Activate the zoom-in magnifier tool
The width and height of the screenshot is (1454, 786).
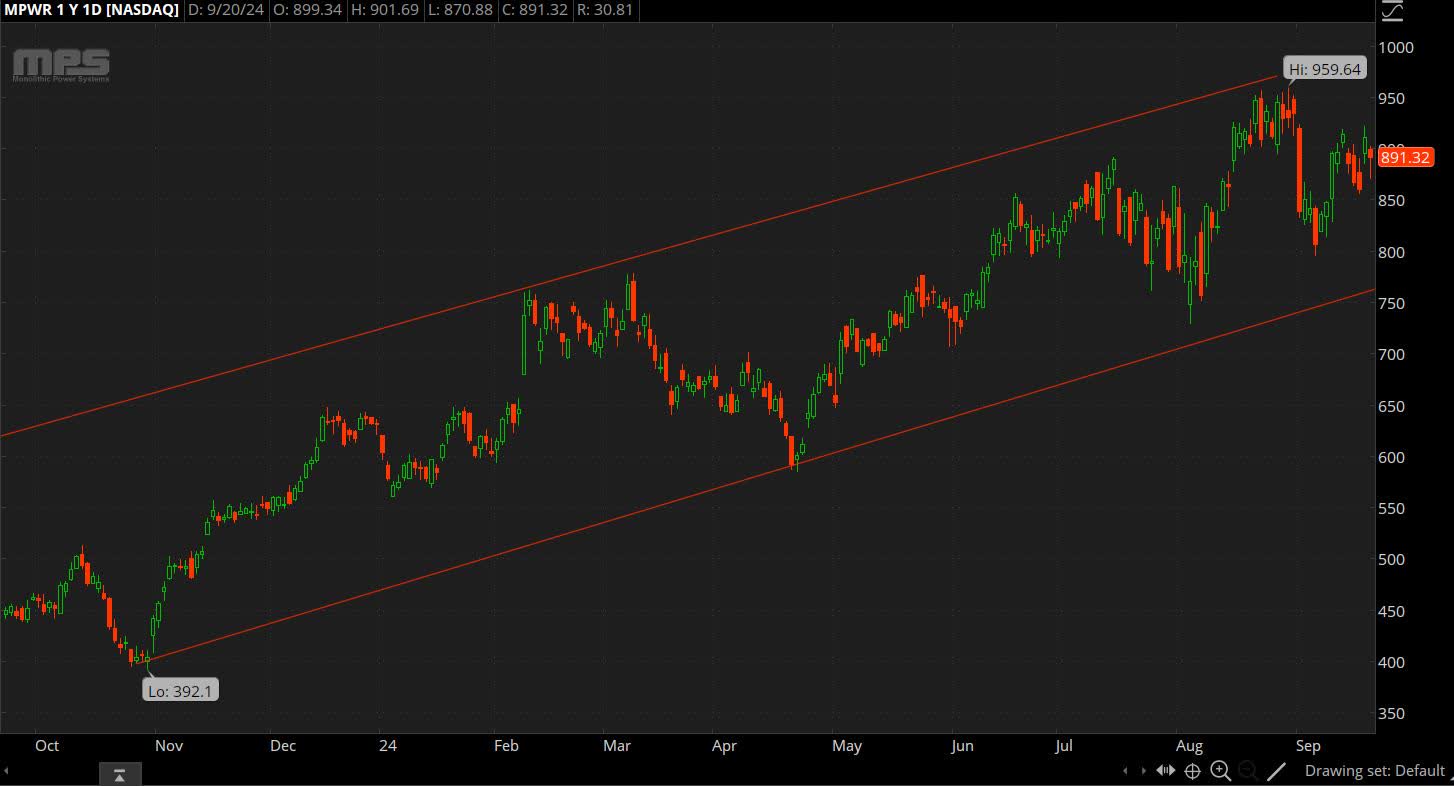[x=1221, y=771]
